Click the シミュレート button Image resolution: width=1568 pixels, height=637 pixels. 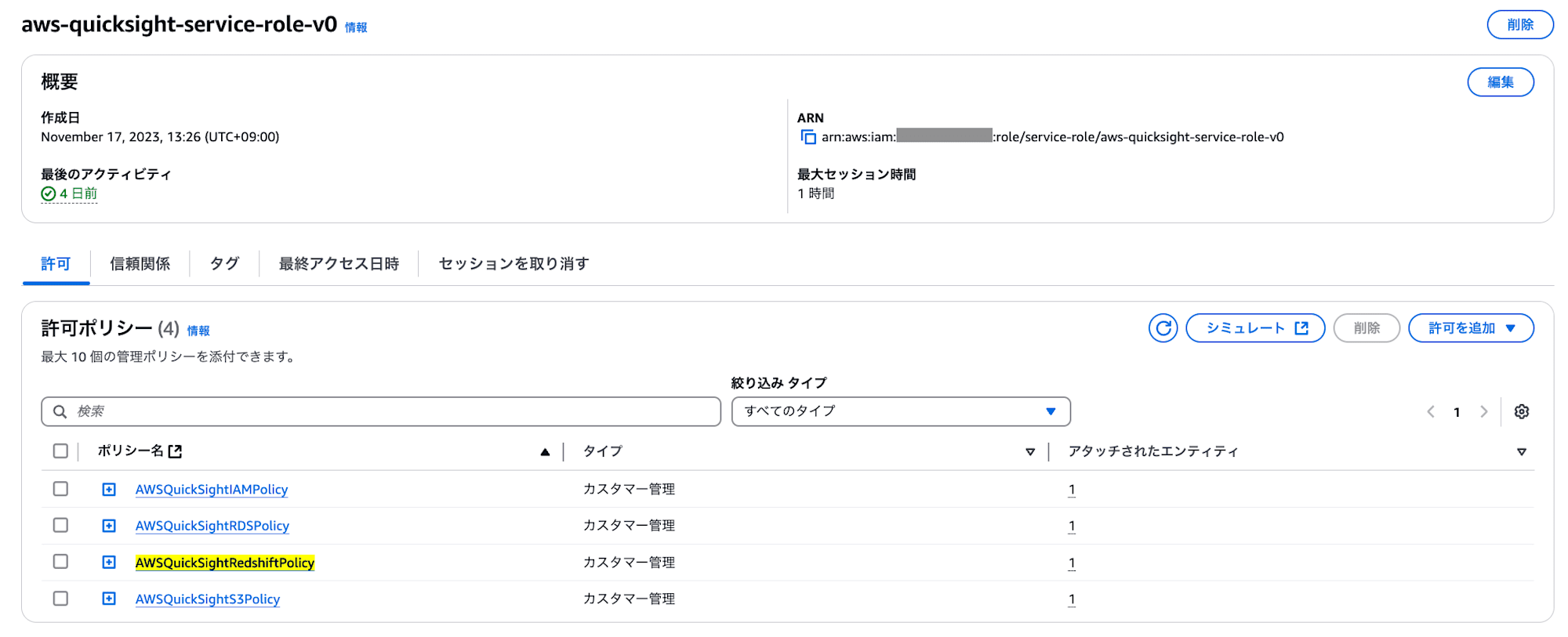1255,328
